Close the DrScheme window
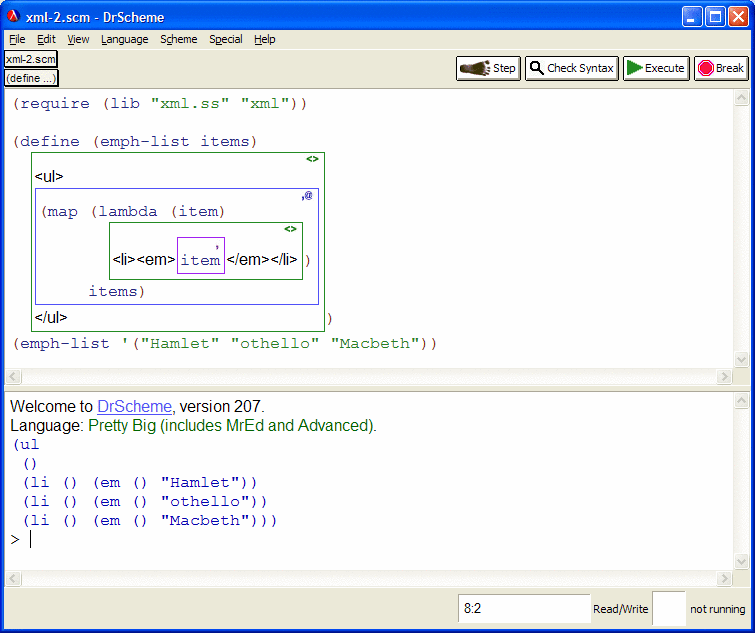The width and height of the screenshot is (755, 633). 738,17
